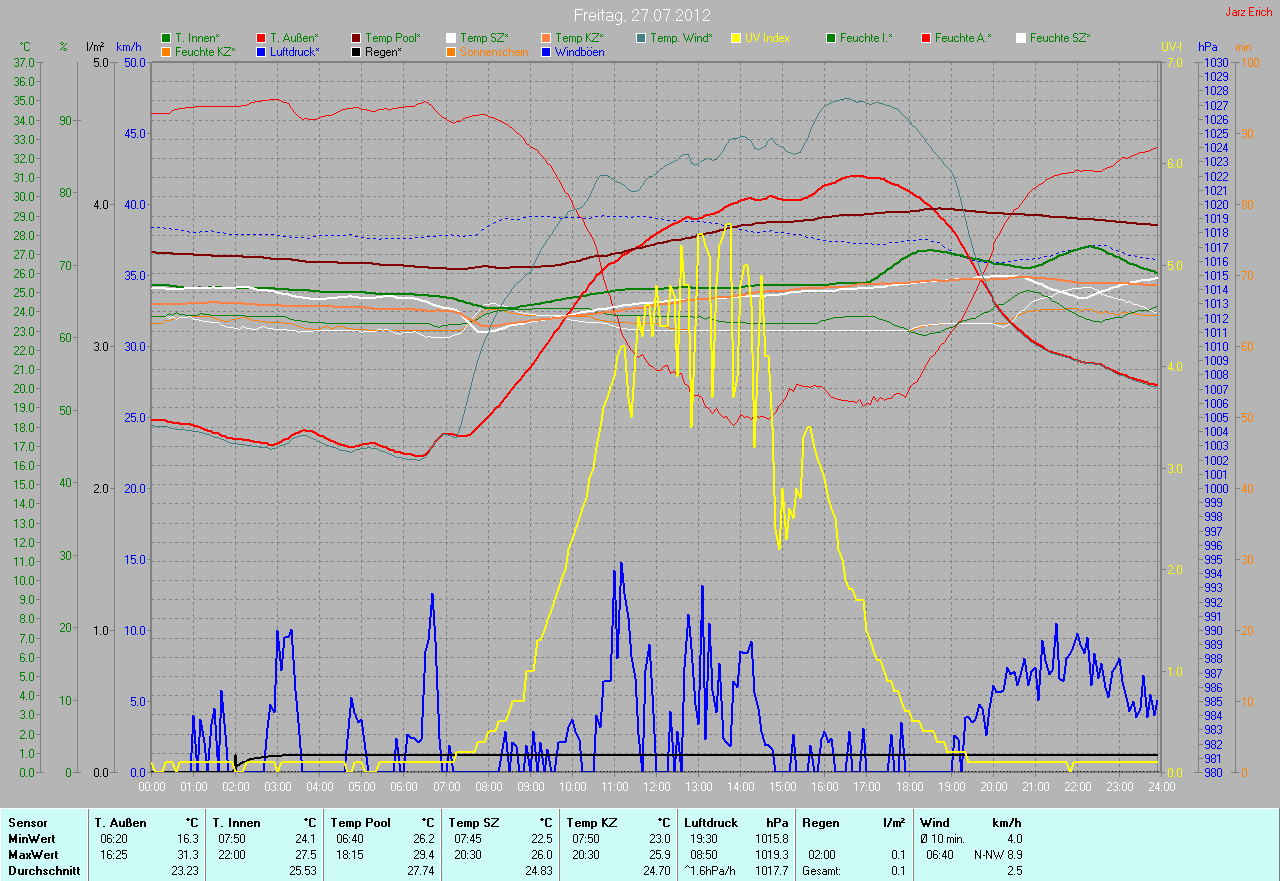Image resolution: width=1280 pixels, height=881 pixels.
Task: Select the T. Innen average value 25.53
Action: click(x=302, y=871)
